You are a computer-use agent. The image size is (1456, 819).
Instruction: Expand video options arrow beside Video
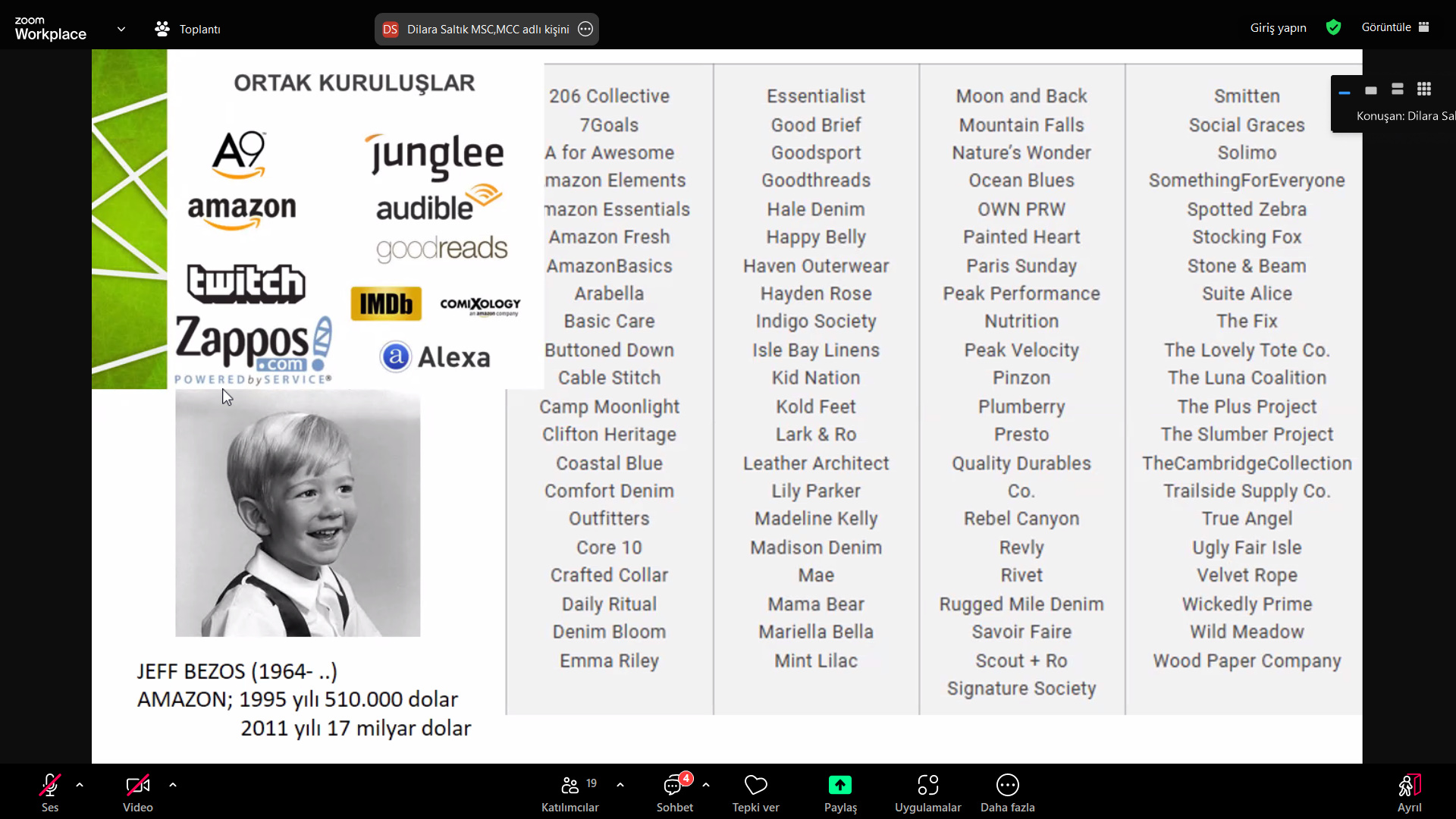coord(173,785)
